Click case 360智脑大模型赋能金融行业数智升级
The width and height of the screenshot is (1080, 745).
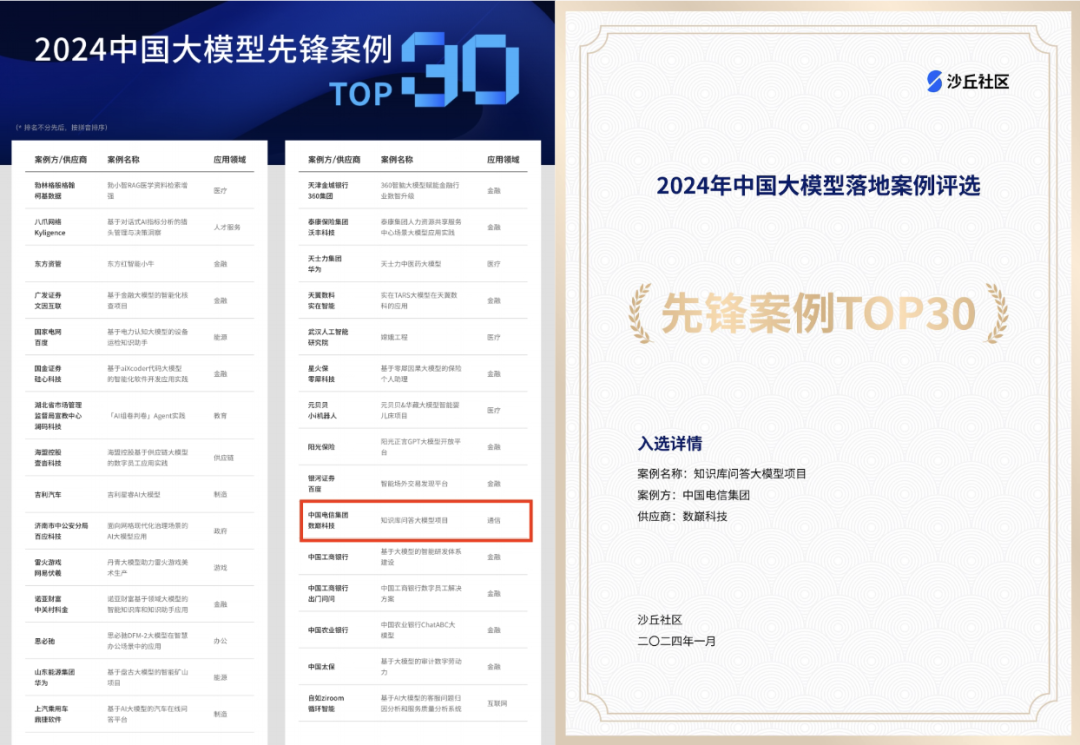(420, 191)
